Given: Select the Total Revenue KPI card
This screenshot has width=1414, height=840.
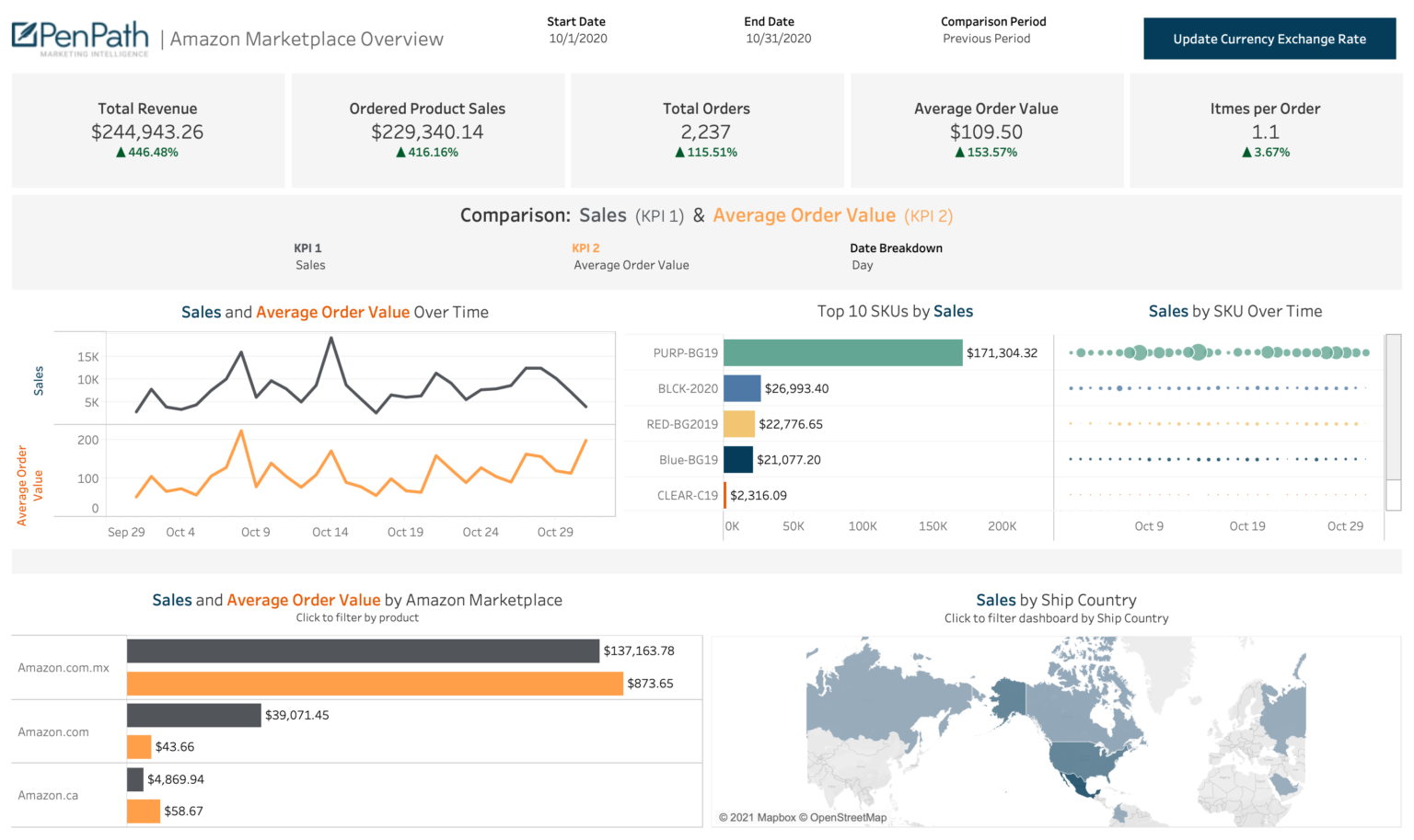Looking at the screenshot, I should [147, 129].
